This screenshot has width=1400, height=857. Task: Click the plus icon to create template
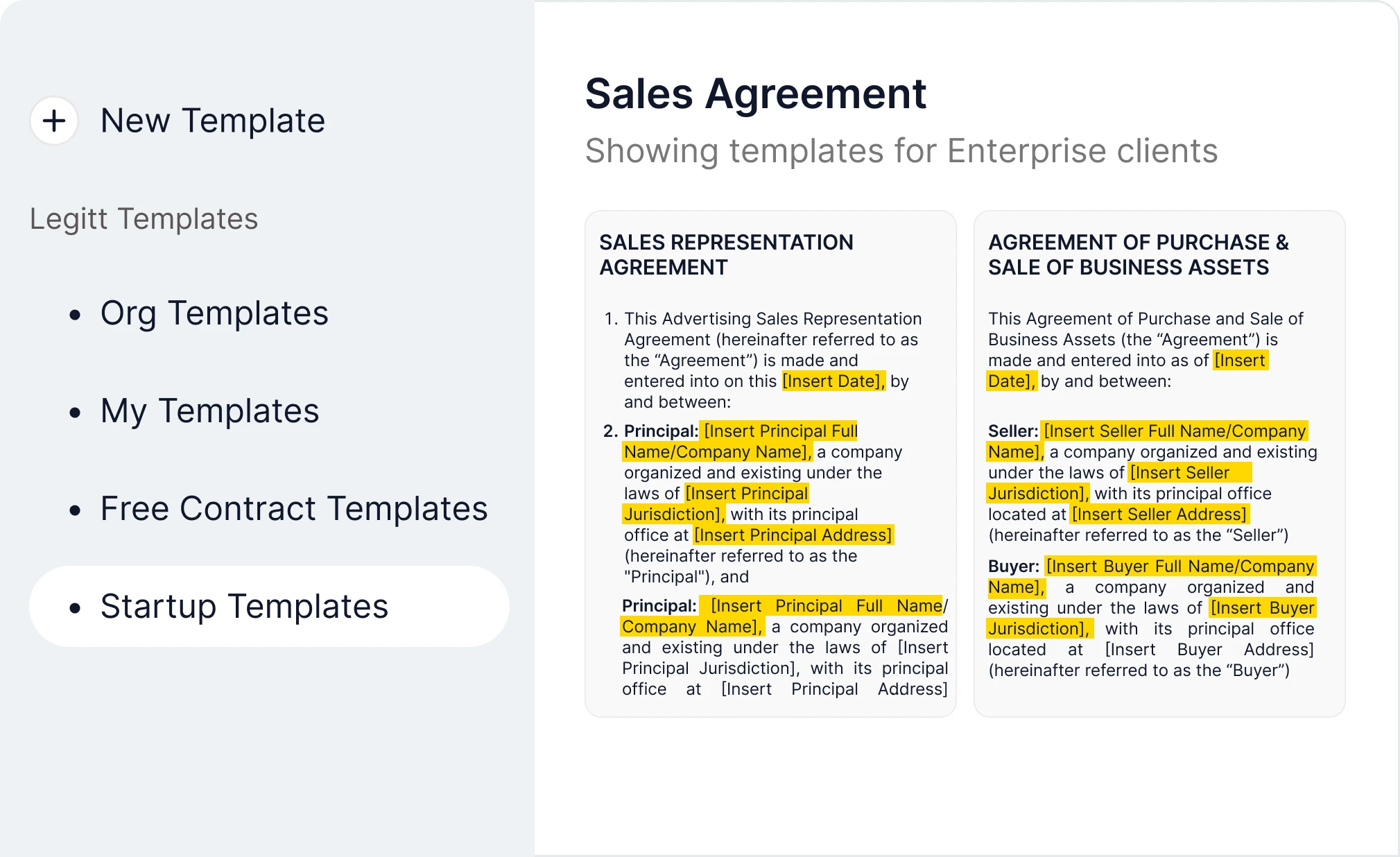(x=54, y=121)
